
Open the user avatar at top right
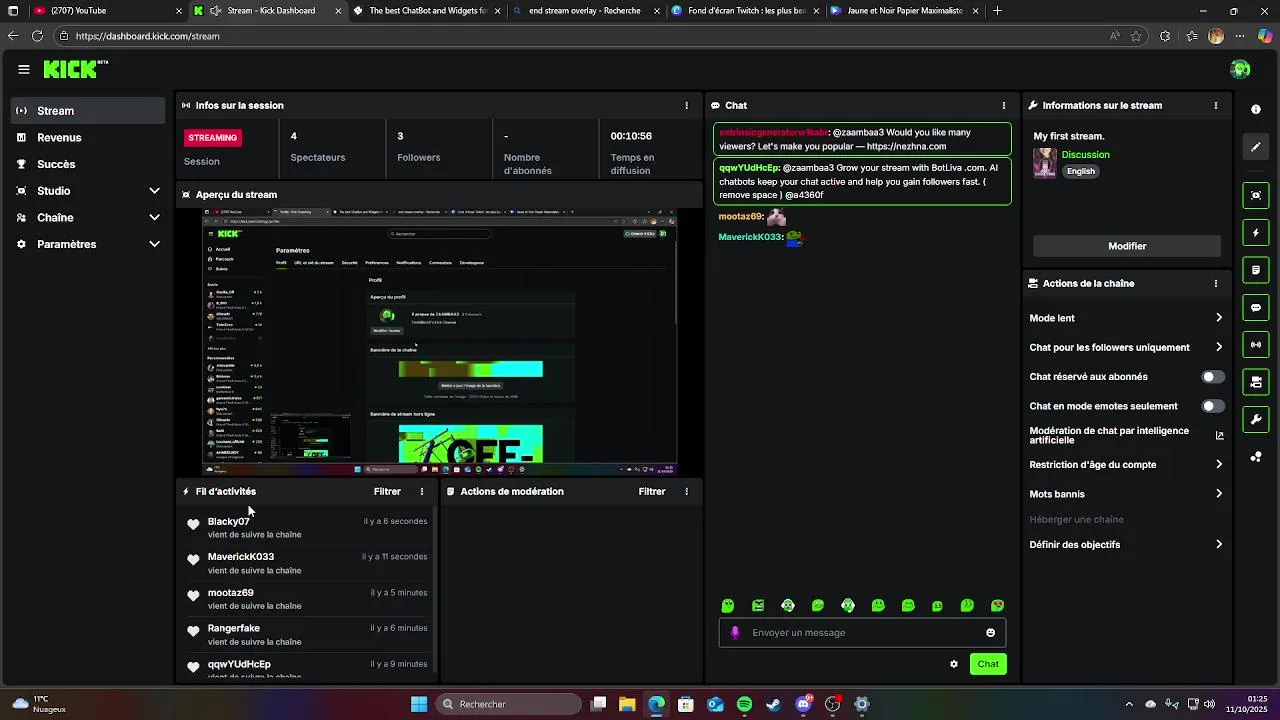1241,69
